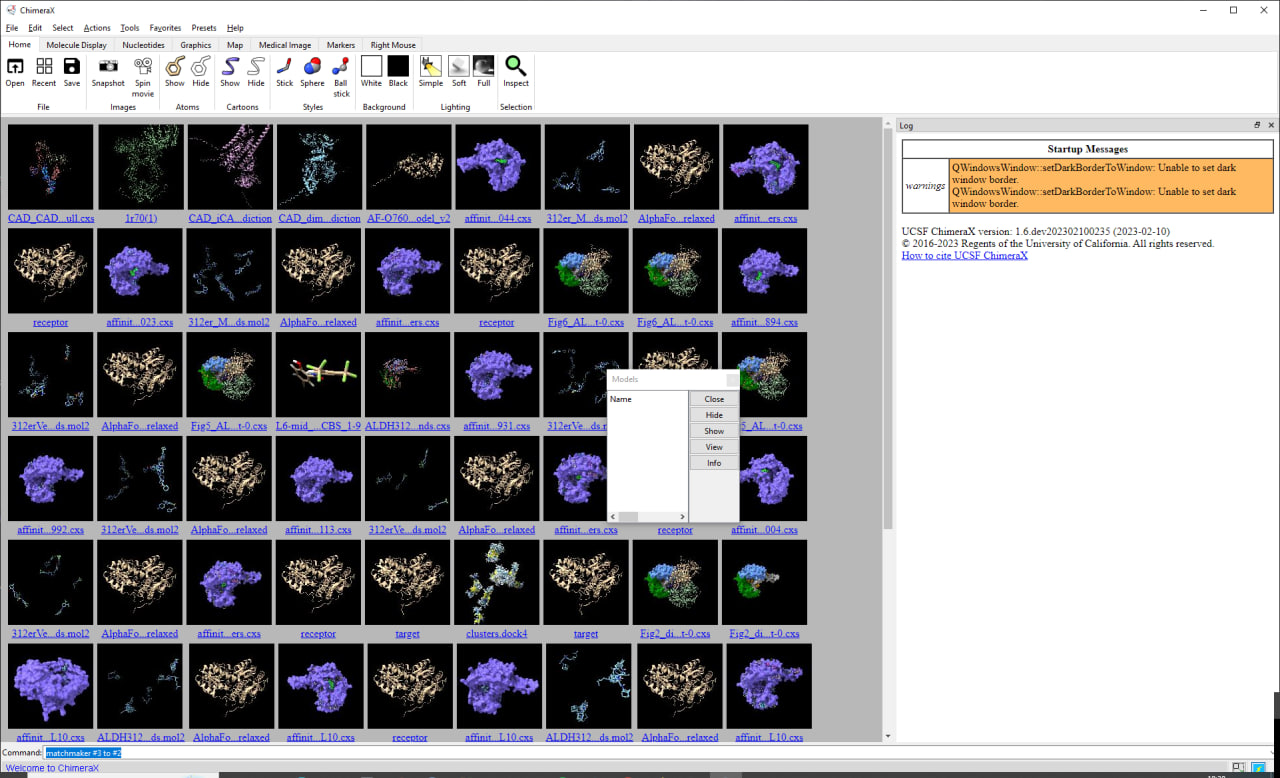This screenshot has width=1280, height=778.
Task: Undock the Log panel with float button
Action: pos(1257,125)
